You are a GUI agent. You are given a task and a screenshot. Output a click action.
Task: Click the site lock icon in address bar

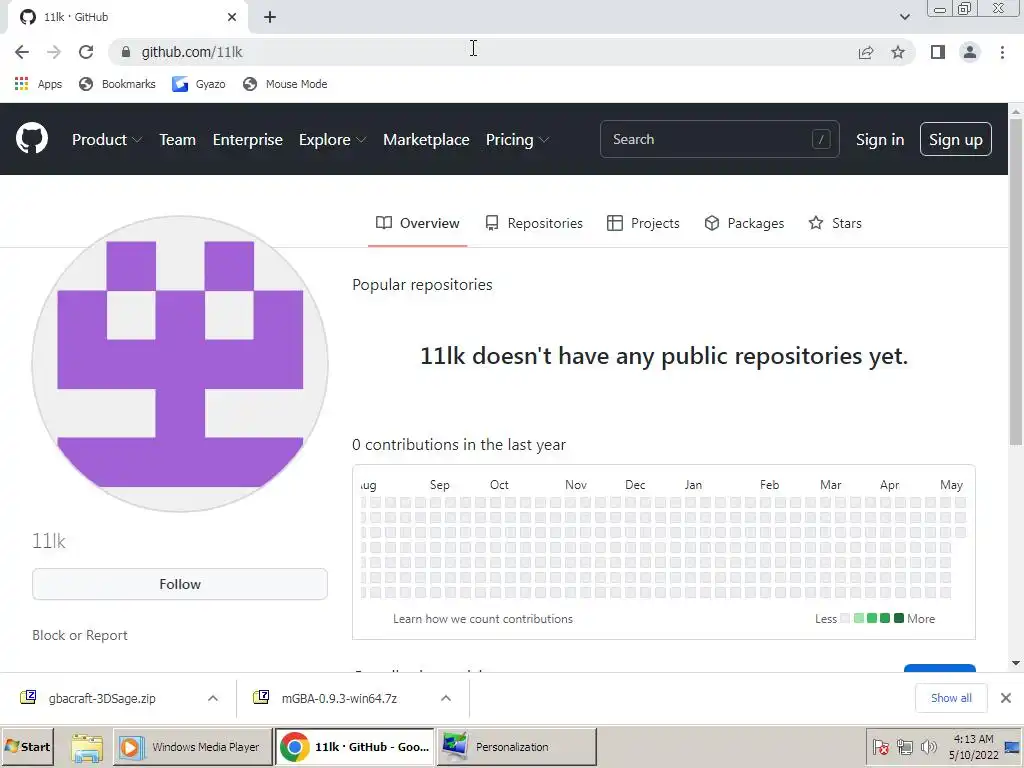click(126, 52)
